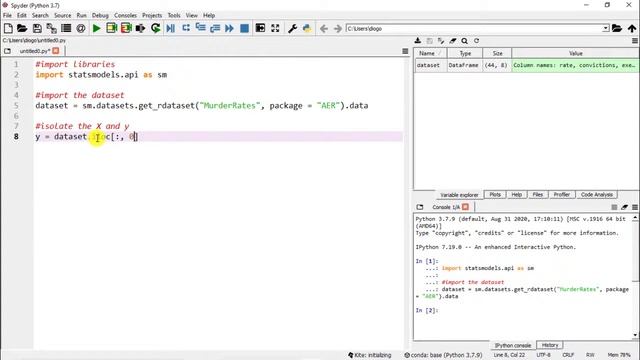The height and width of the screenshot is (360, 640).
Task: Maximize the current pane
Action: point(260,28)
